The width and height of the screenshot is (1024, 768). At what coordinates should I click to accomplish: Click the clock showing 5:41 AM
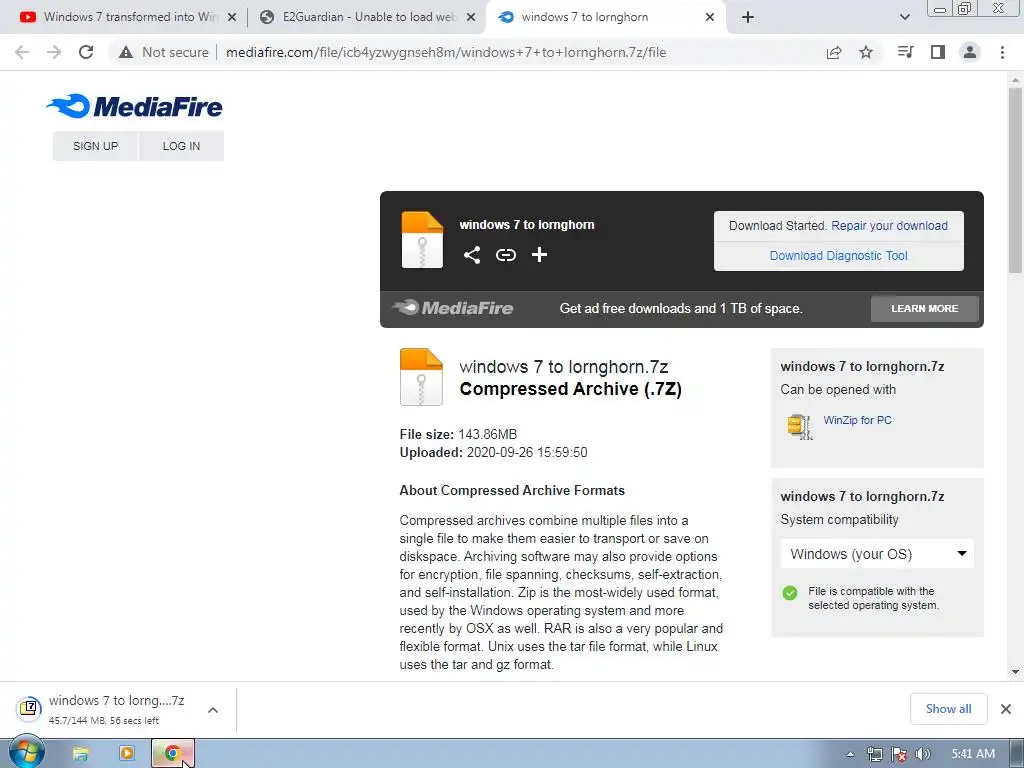pyautogui.click(x=973, y=754)
